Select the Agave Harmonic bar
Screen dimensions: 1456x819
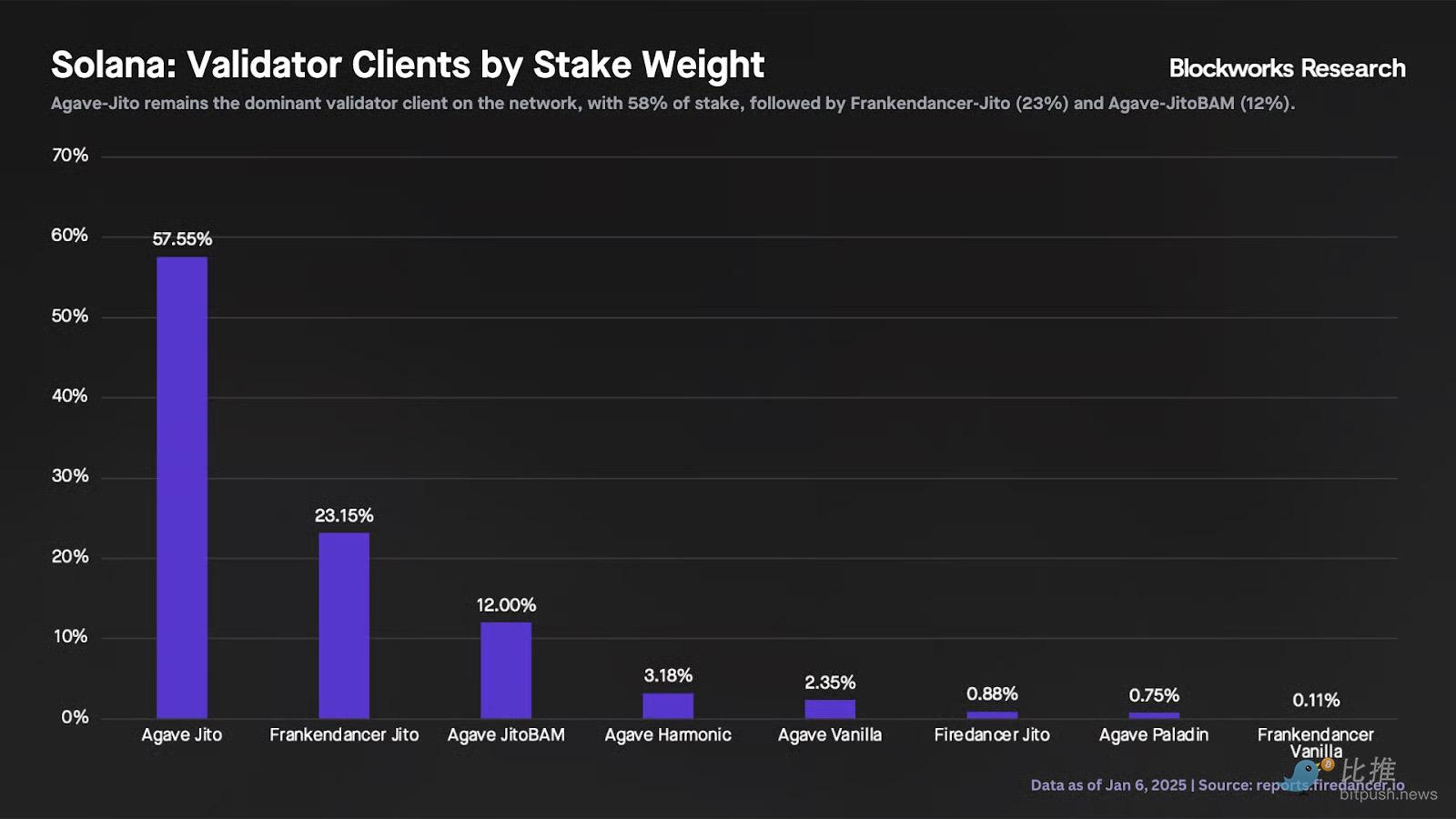coord(668,705)
